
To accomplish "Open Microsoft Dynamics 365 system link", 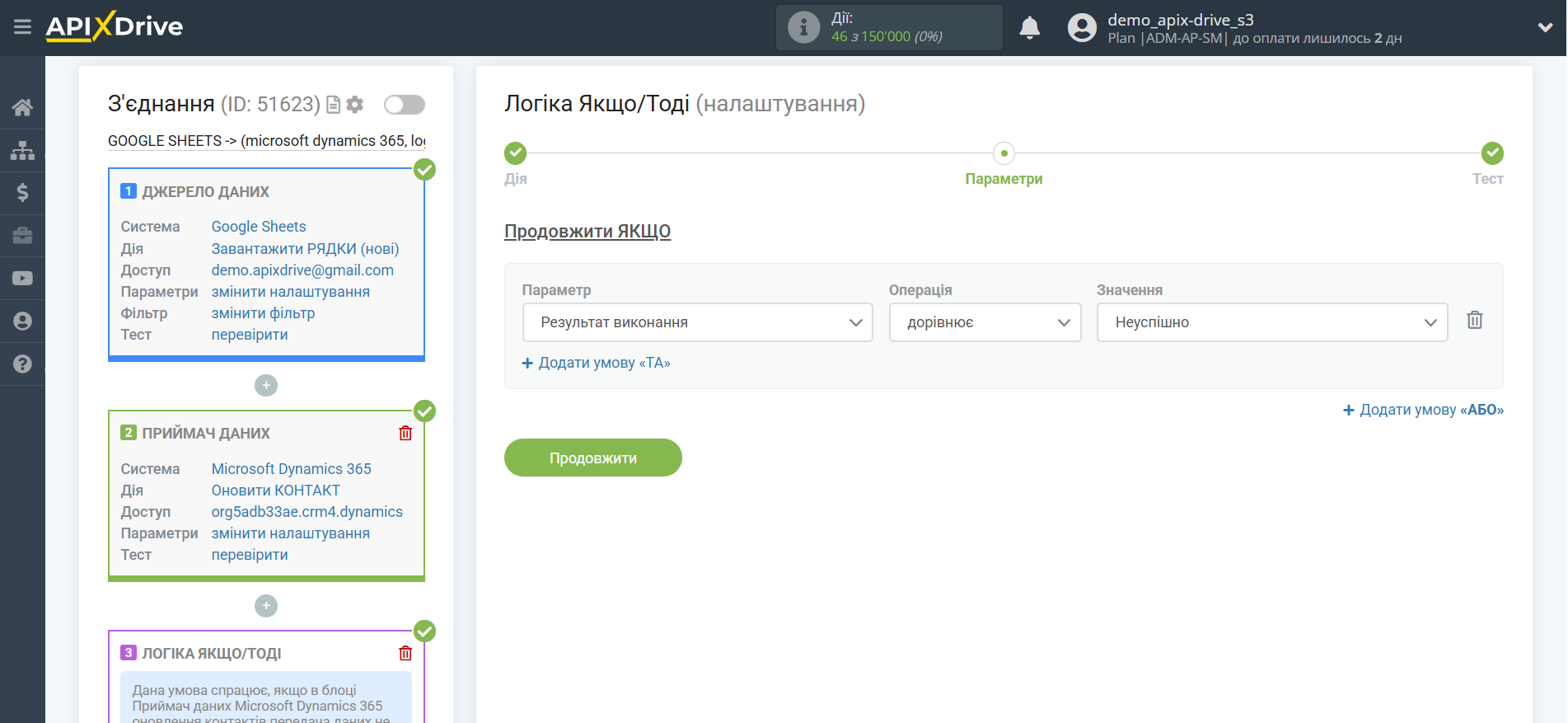I will [x=291, y=469].
